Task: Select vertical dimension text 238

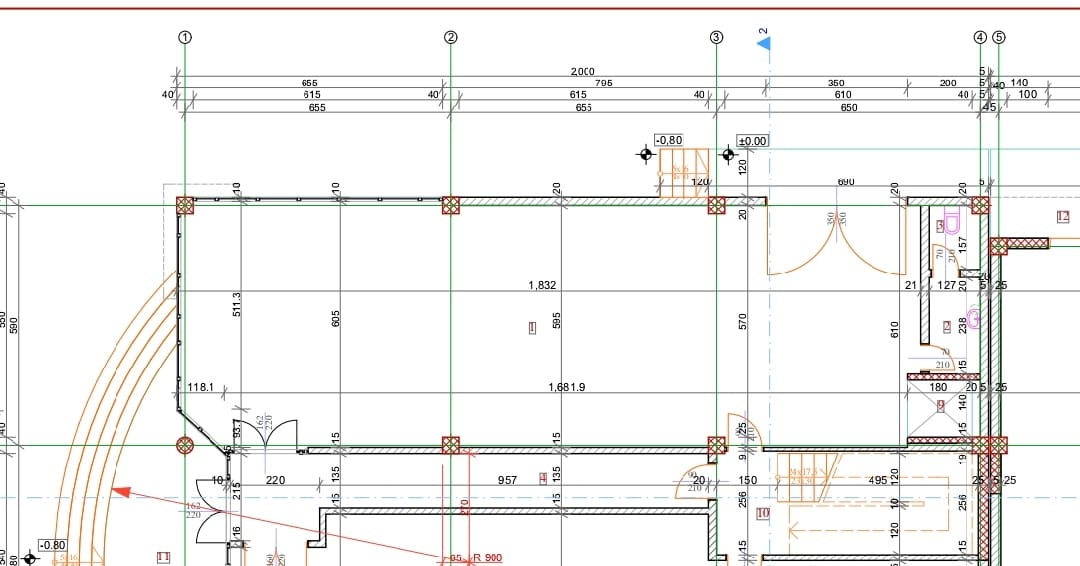Action: pos(962,325)
